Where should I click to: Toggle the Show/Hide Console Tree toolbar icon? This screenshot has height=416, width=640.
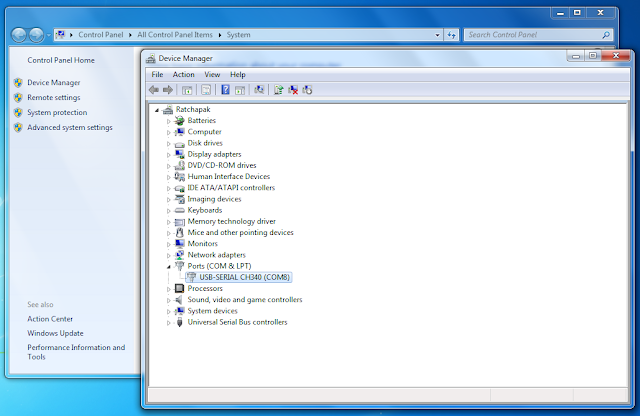coord(187,90)
